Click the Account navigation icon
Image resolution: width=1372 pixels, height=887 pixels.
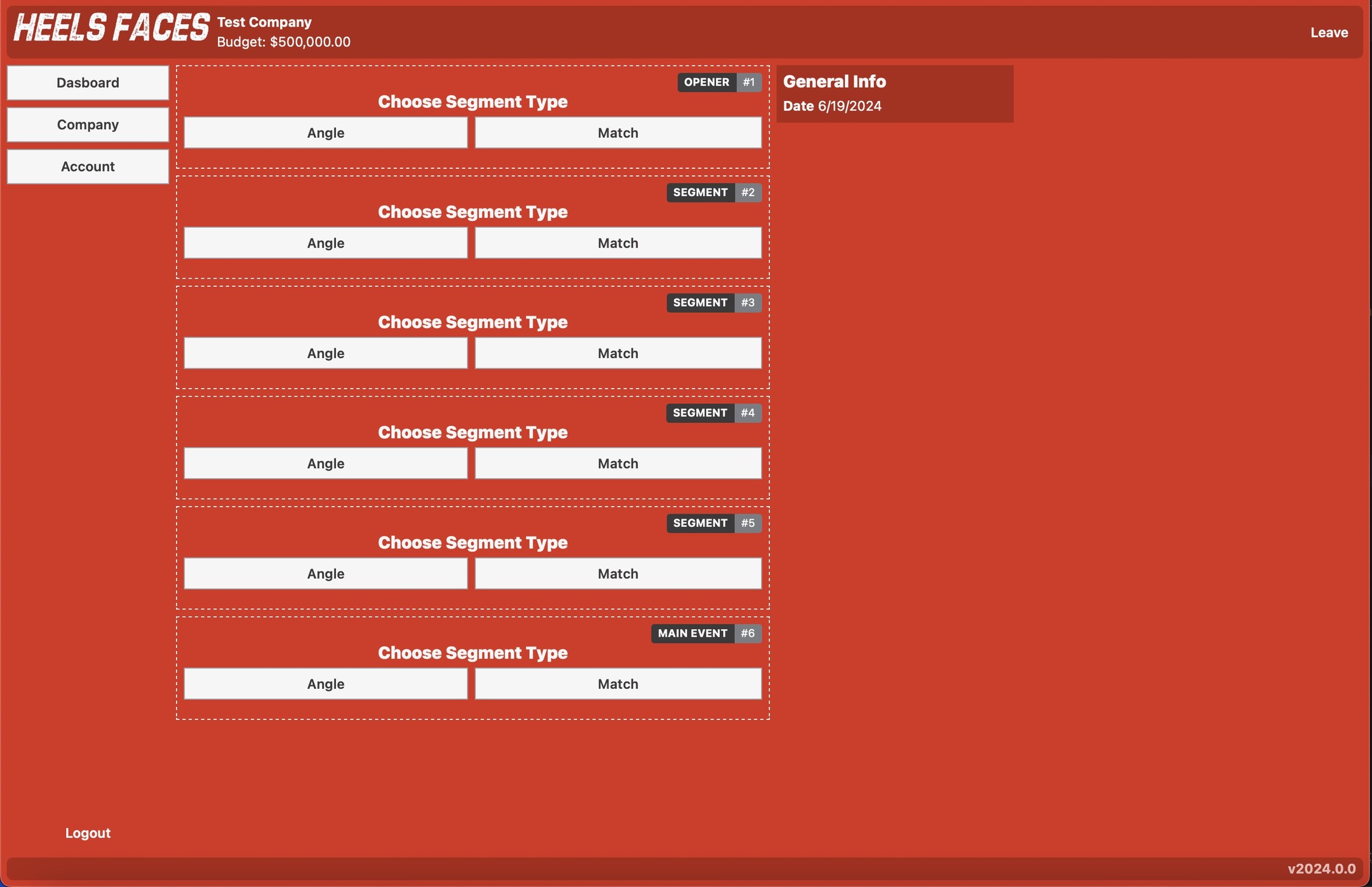(88, 165)
